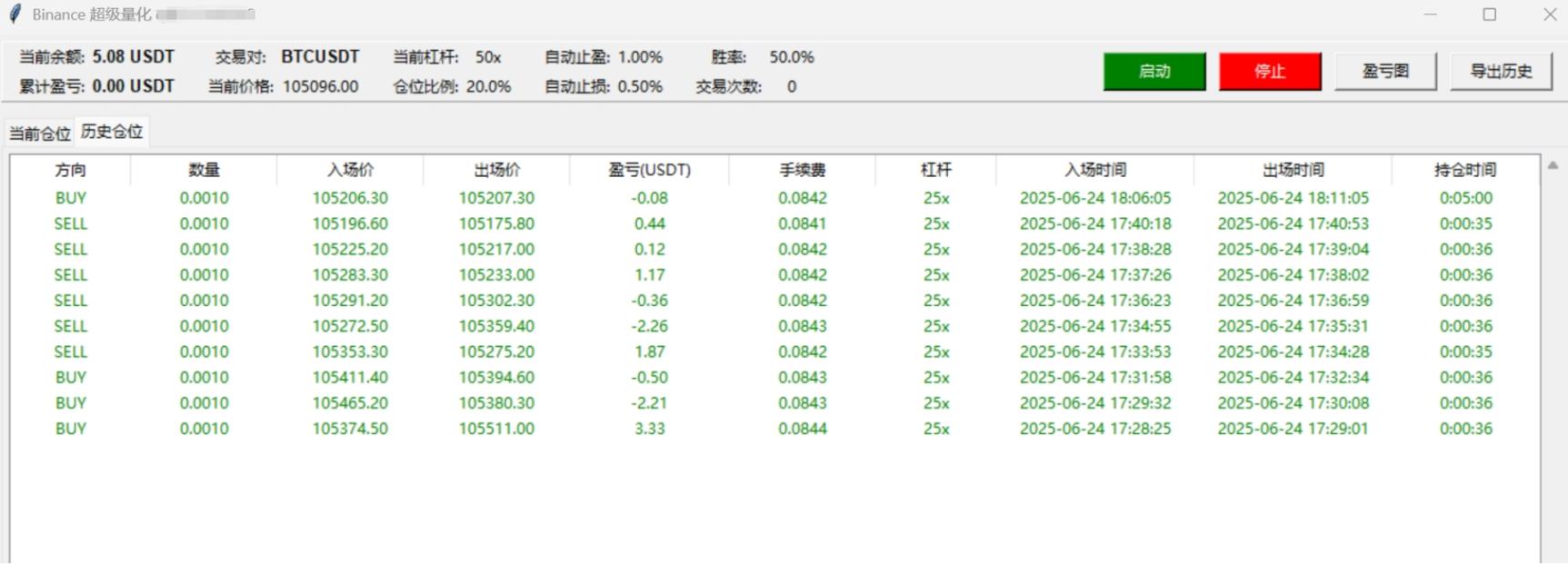Click profit value 0.12 in the table
1568x564 pixels.
(x=649, y=249)
